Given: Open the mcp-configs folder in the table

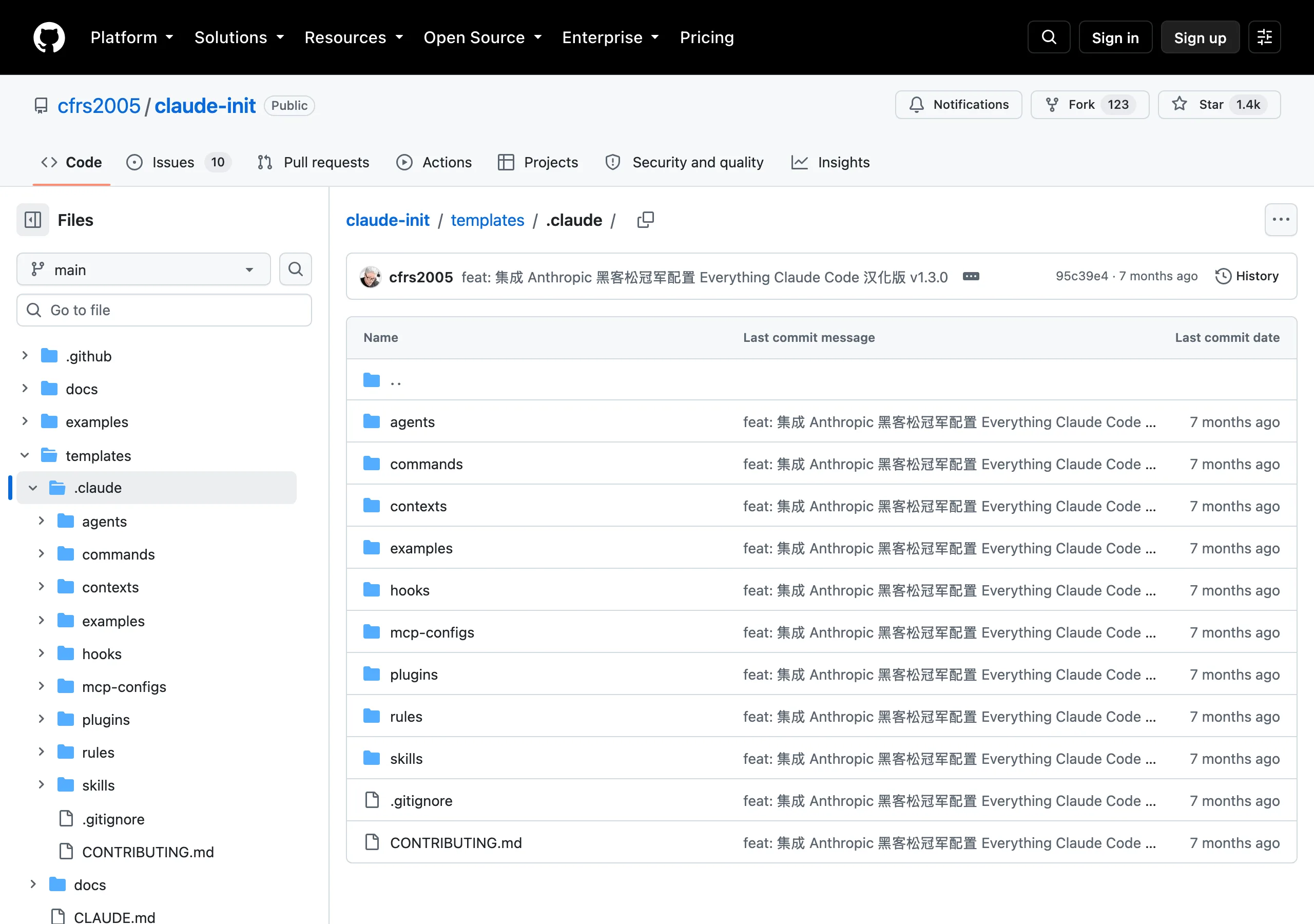Looking at the screenshot, I should point(432,632).
